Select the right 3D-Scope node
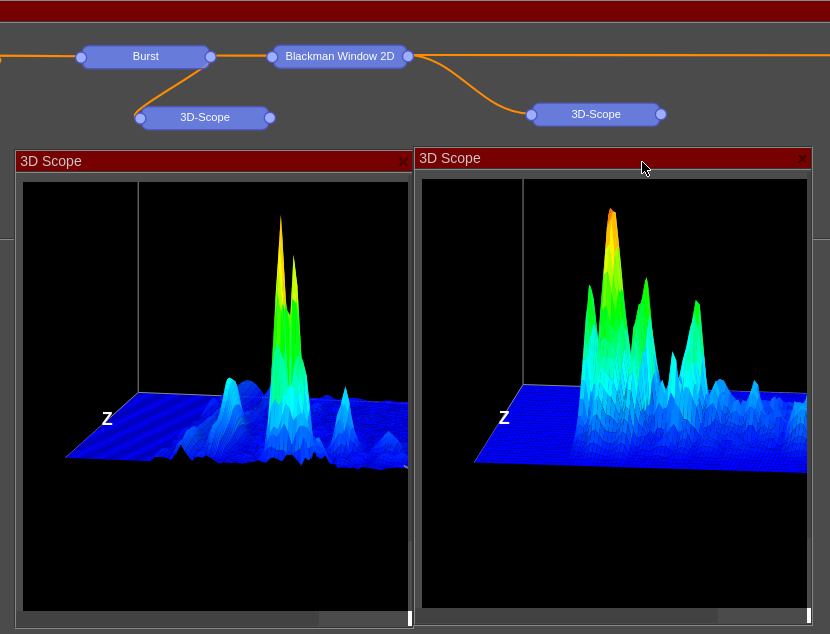 (595, 115)
